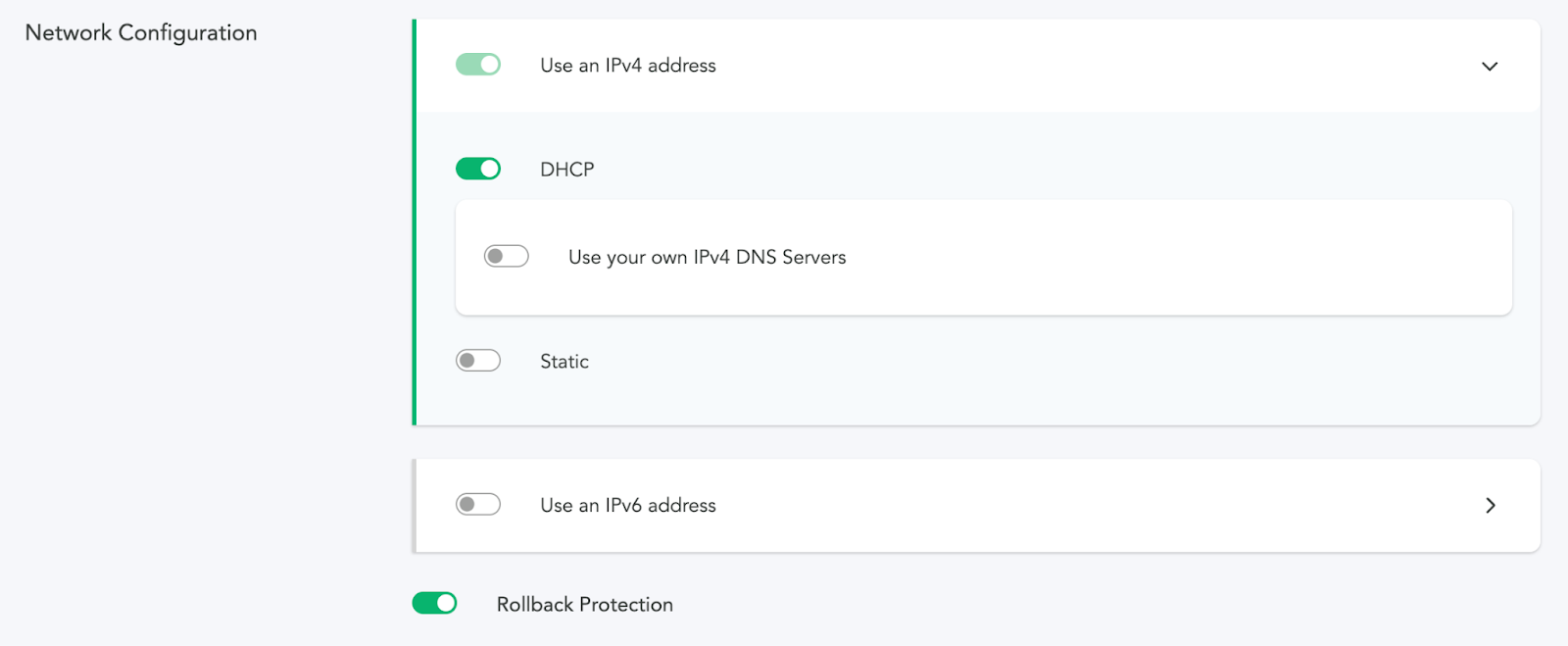Click the DHCP text label
This screenshot has width=1568, height=646.
[x=566, y=170]
